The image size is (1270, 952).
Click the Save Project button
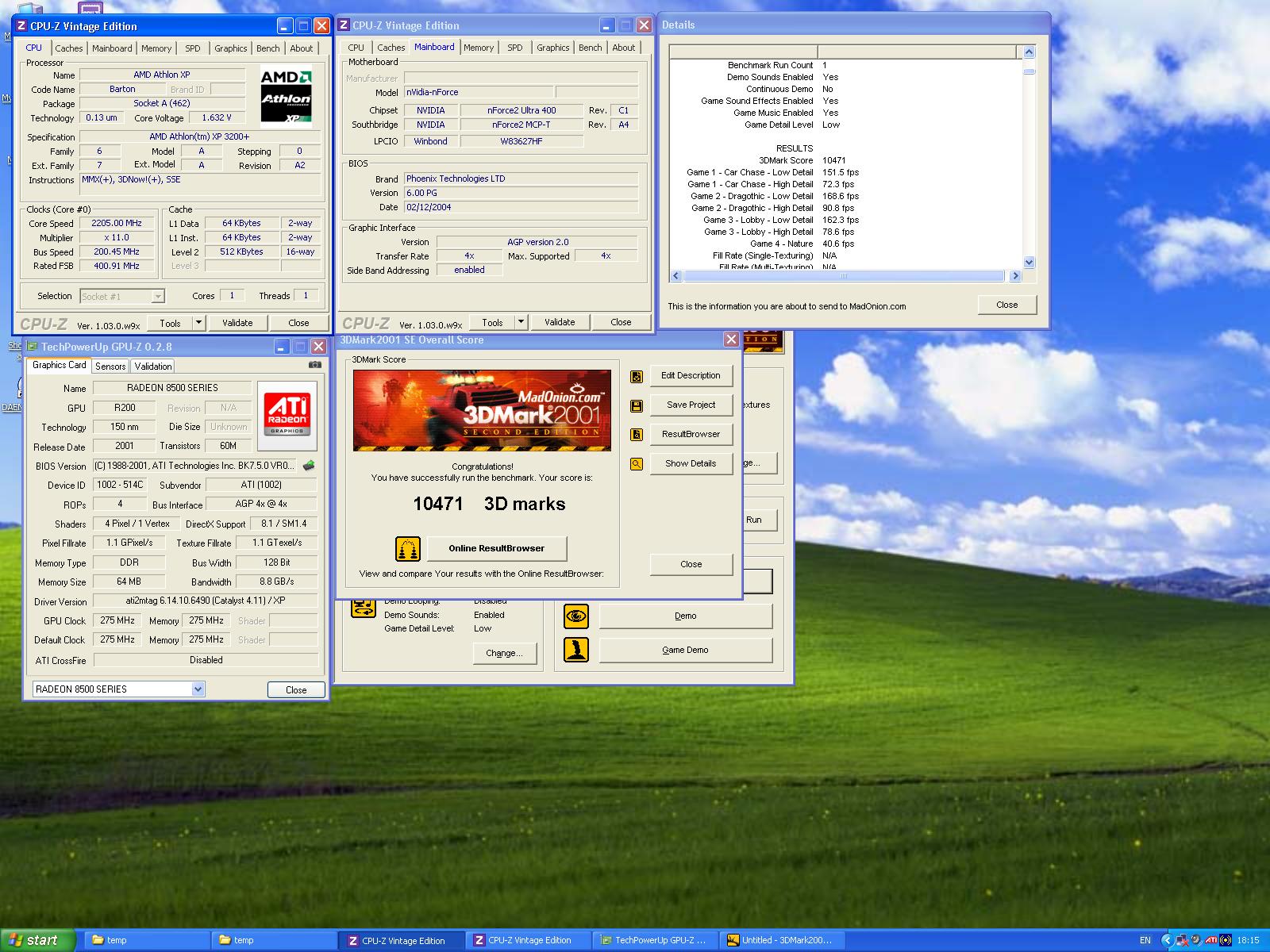click(691, 405)
